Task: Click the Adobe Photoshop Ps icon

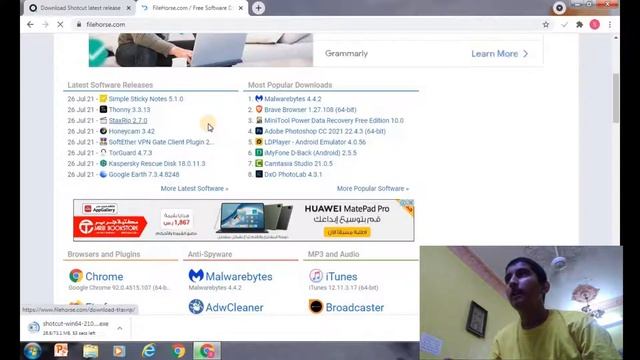Action: 259,131
